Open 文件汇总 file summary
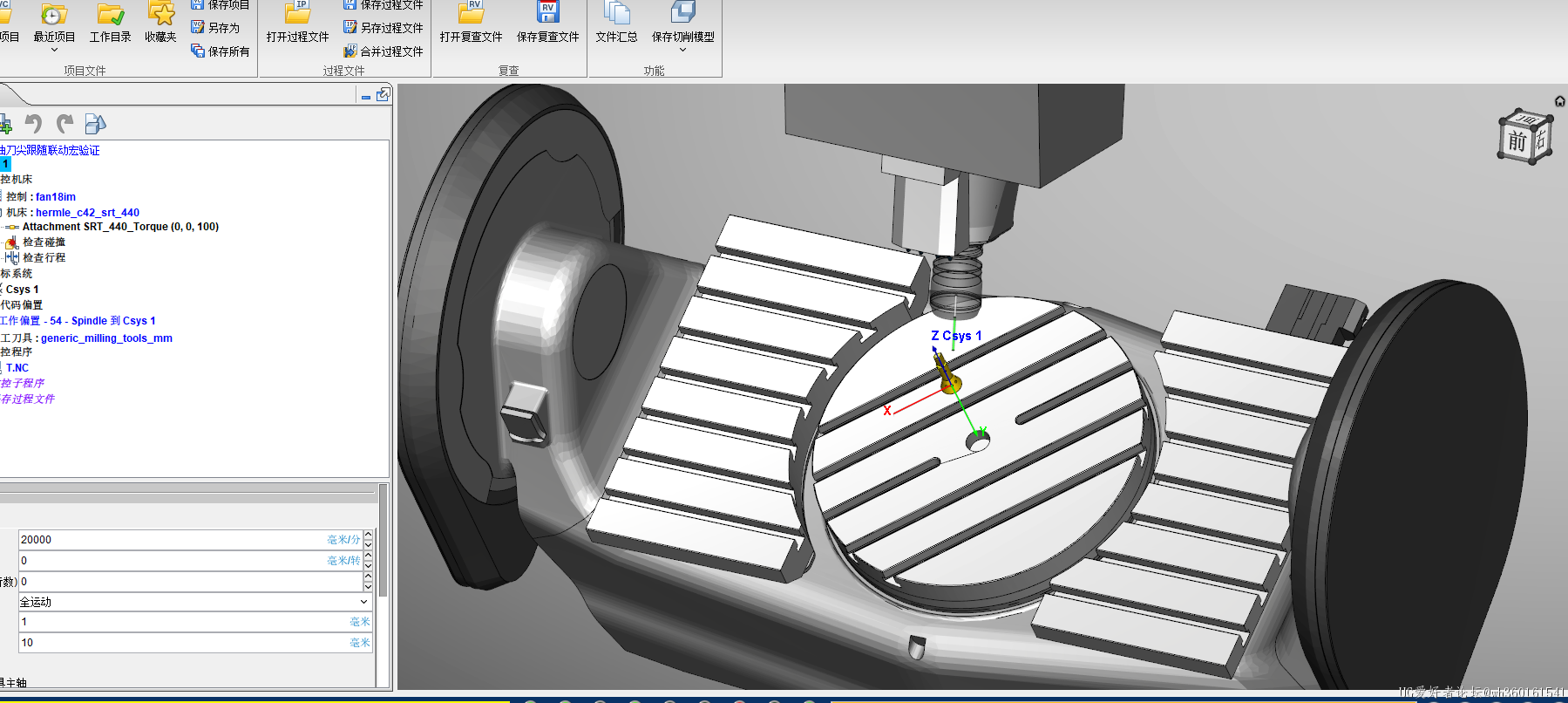 point(617,23)
